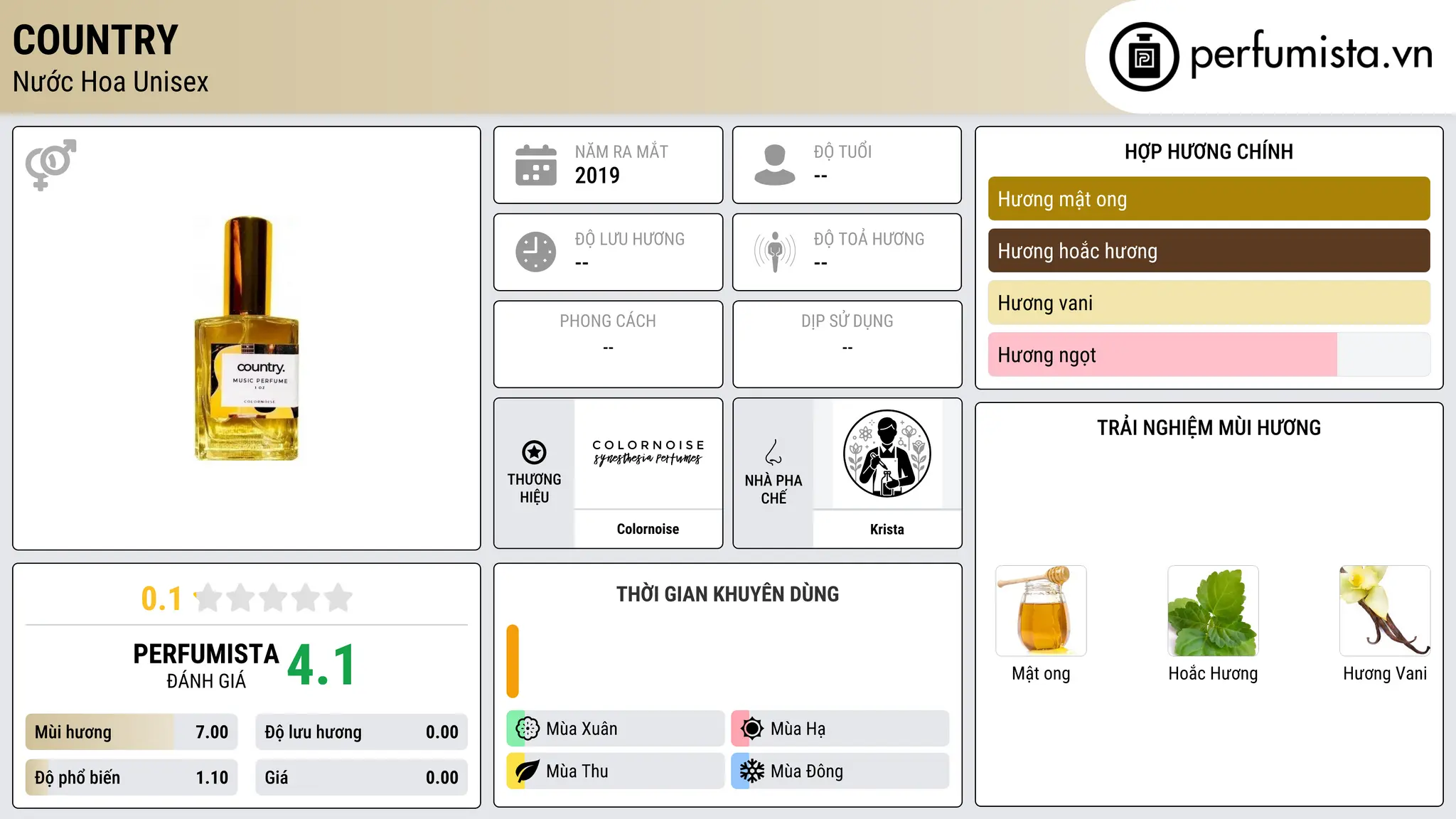Click the person icon beside Độ tuổi
This screenshot has width=1456, height=819.
(774, 165)
